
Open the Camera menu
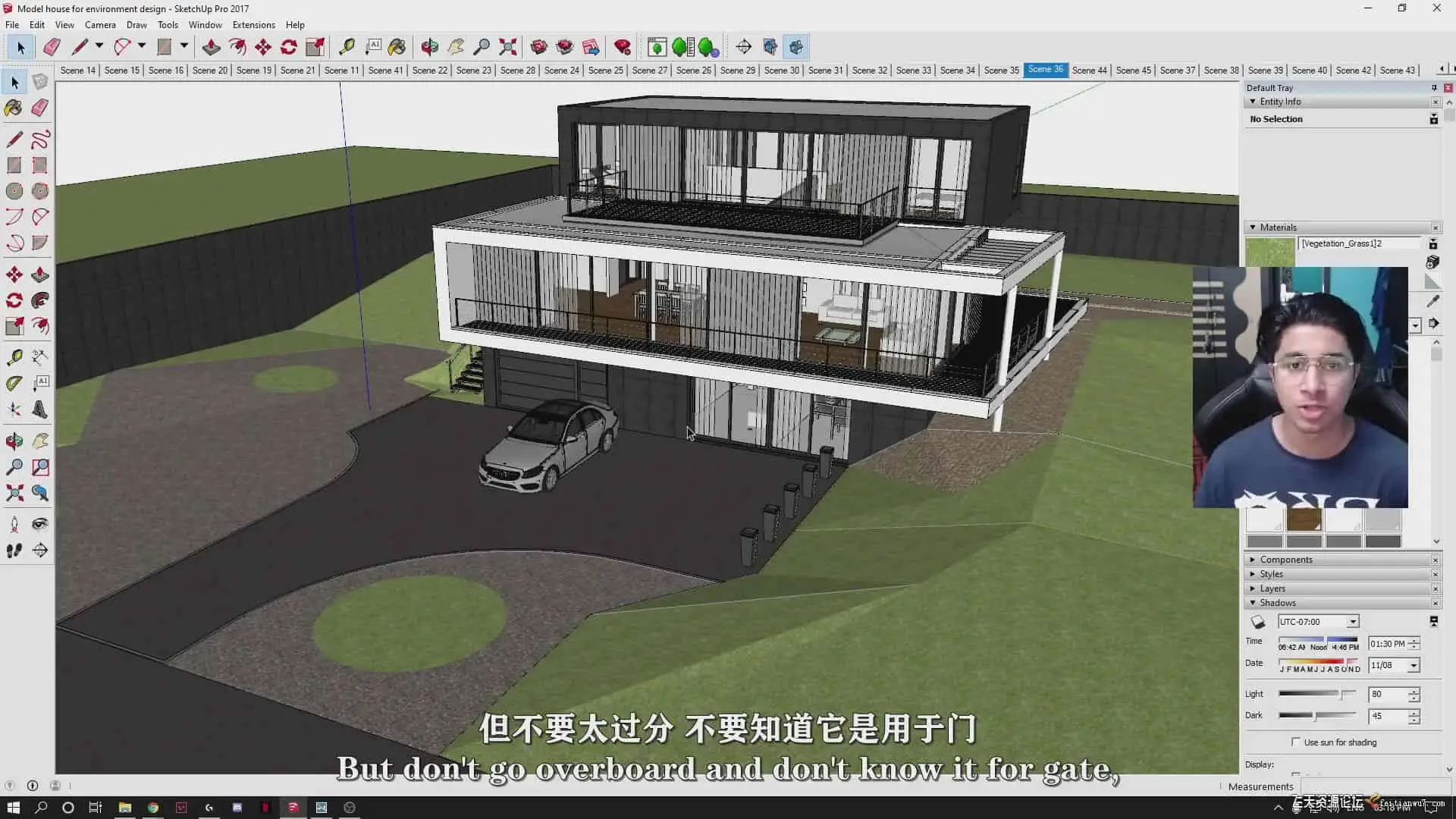[x=100, y=25]
